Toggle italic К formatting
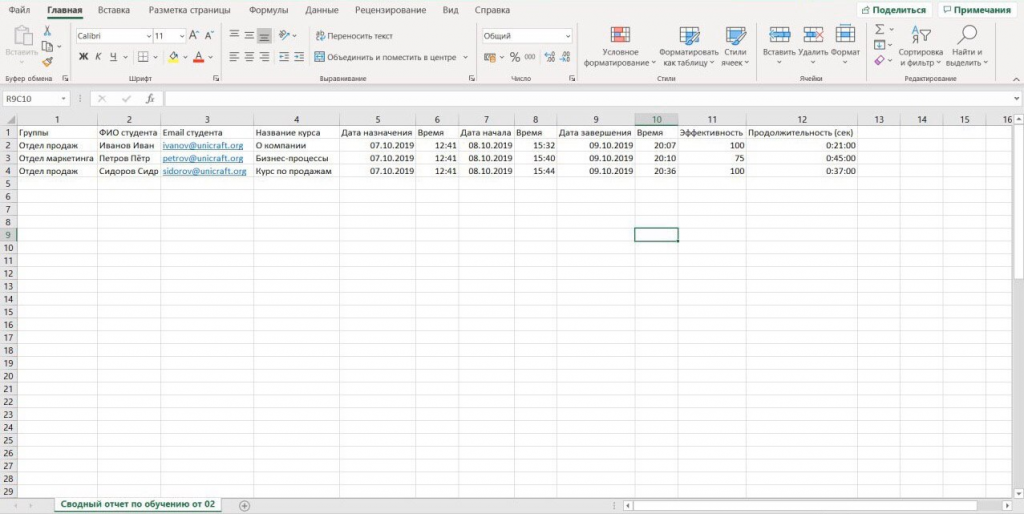Screen dimensions: 1024x514 (98, 57)
